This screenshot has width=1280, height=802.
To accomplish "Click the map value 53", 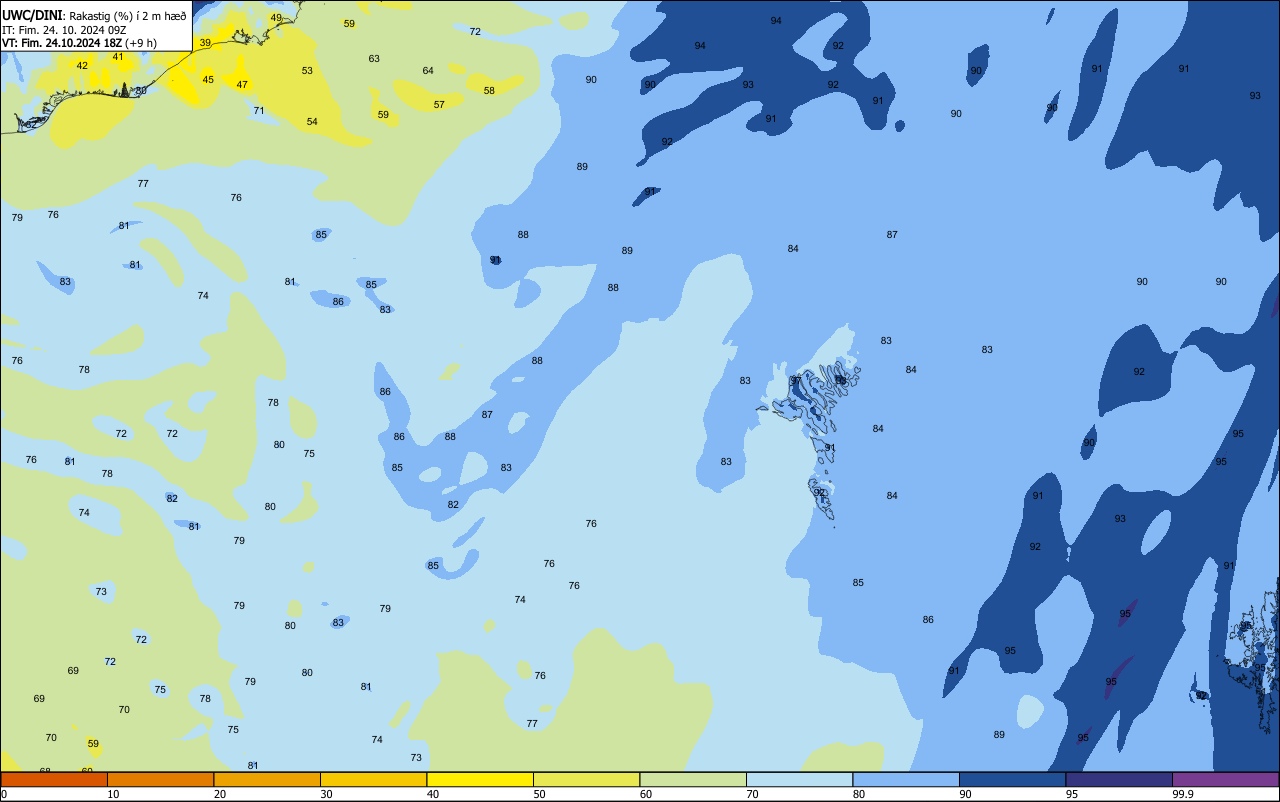I will (x=307, y=71).
